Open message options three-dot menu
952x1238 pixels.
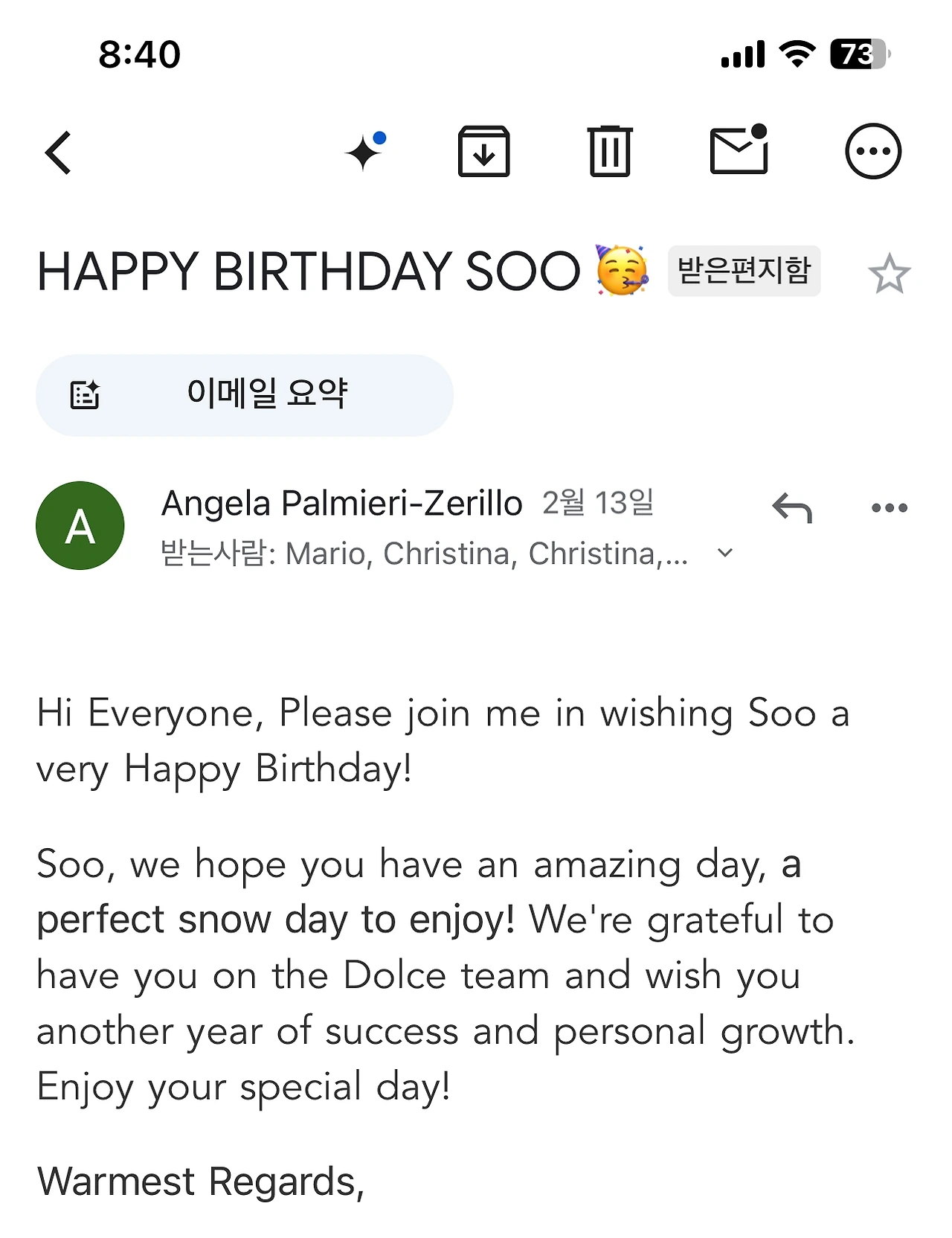(x=889, y=508)
